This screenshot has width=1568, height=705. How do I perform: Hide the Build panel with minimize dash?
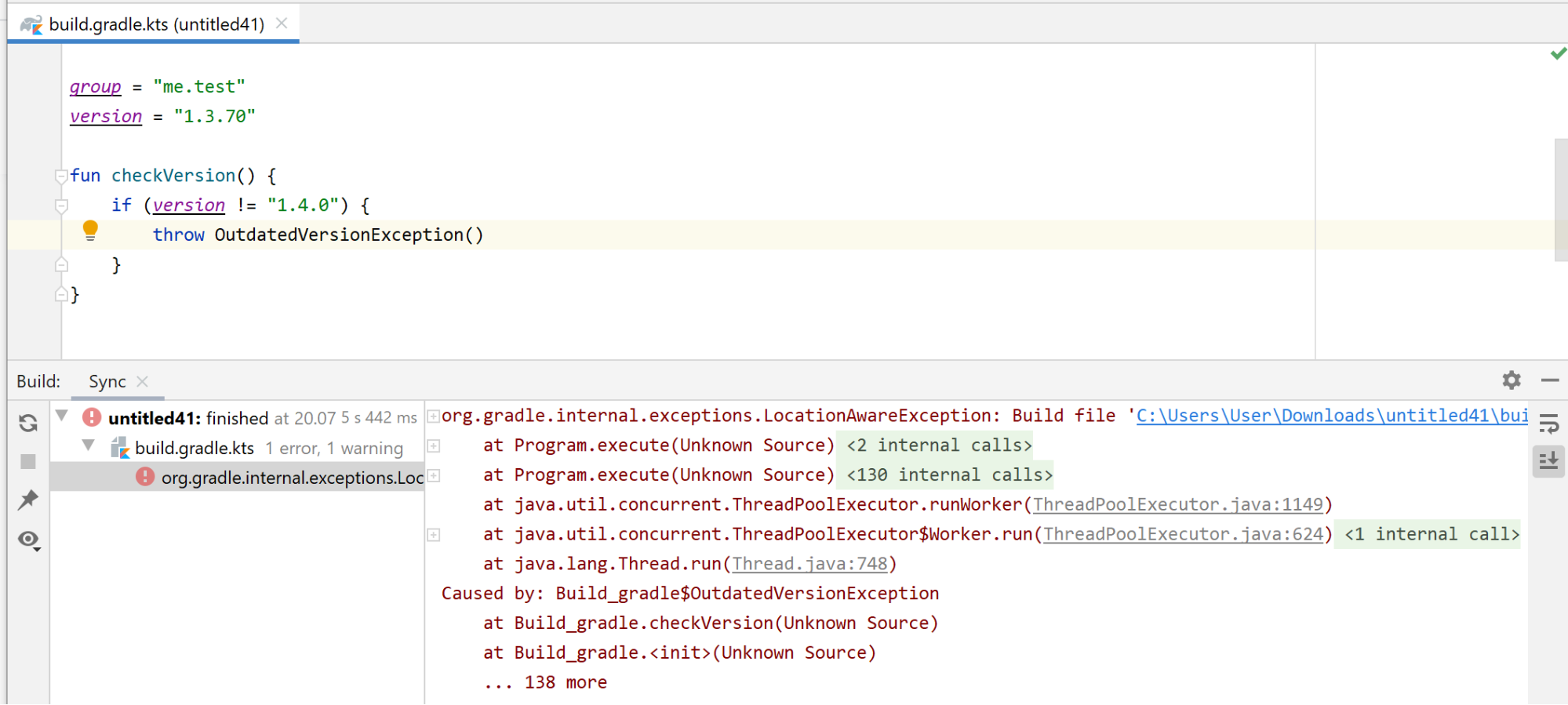point(1550,380)
